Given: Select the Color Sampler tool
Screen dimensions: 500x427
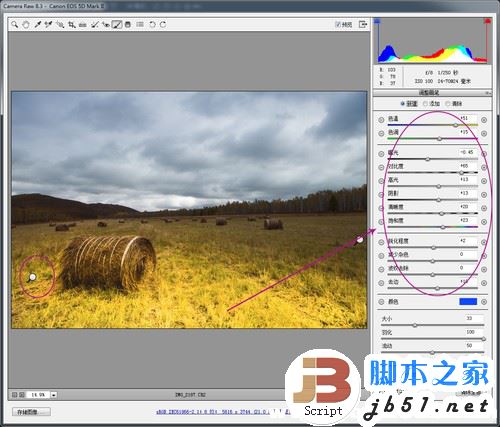Looking at the screenshot, I should click(x=49, y=25).
